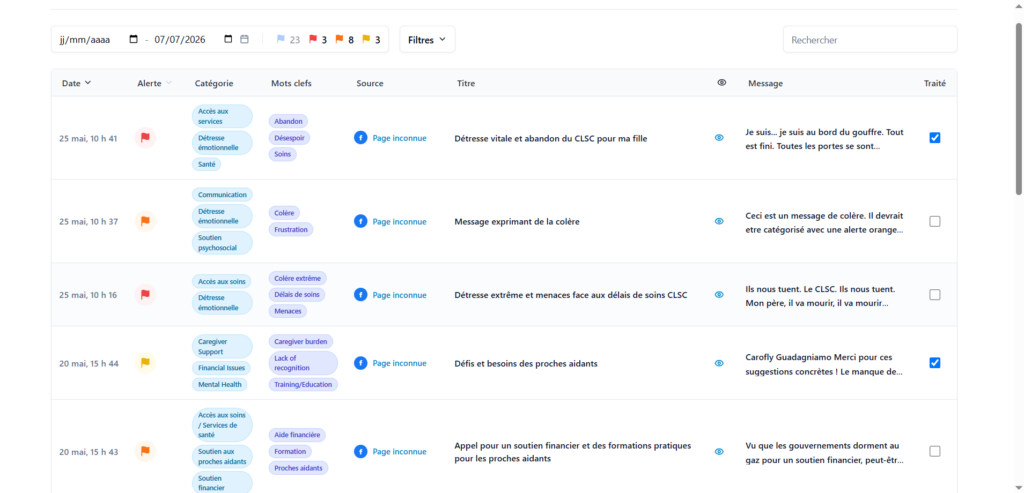This screenshot has height=493, width=1024.
Task: Click the Santé category tag
Action: [206, 164]
